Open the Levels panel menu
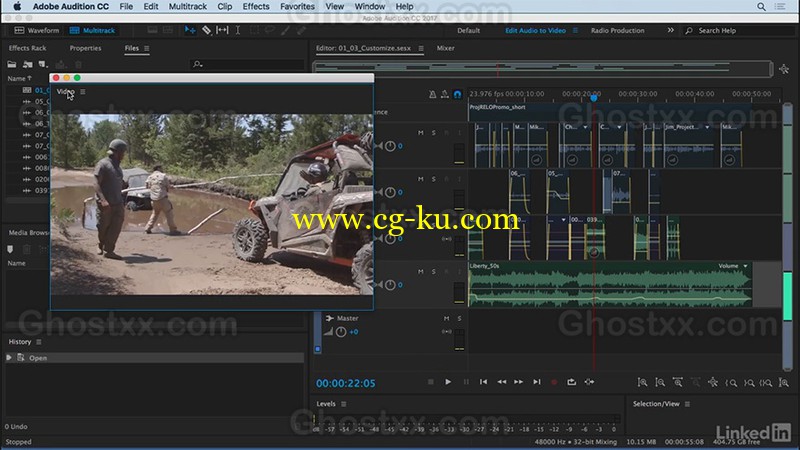 pyautogui.click(x=343, y=404)
